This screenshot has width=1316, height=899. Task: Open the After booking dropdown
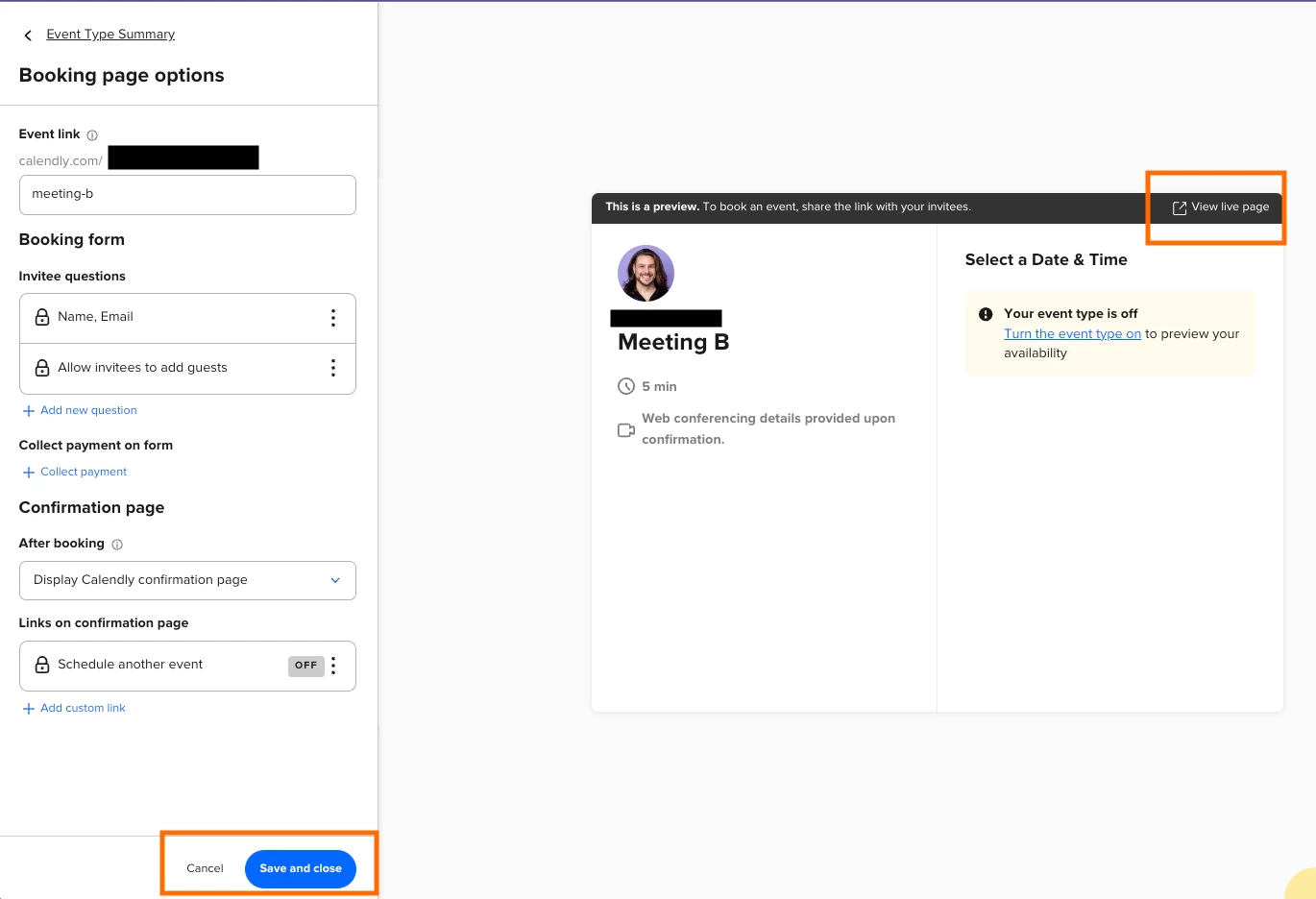point(187,580)
